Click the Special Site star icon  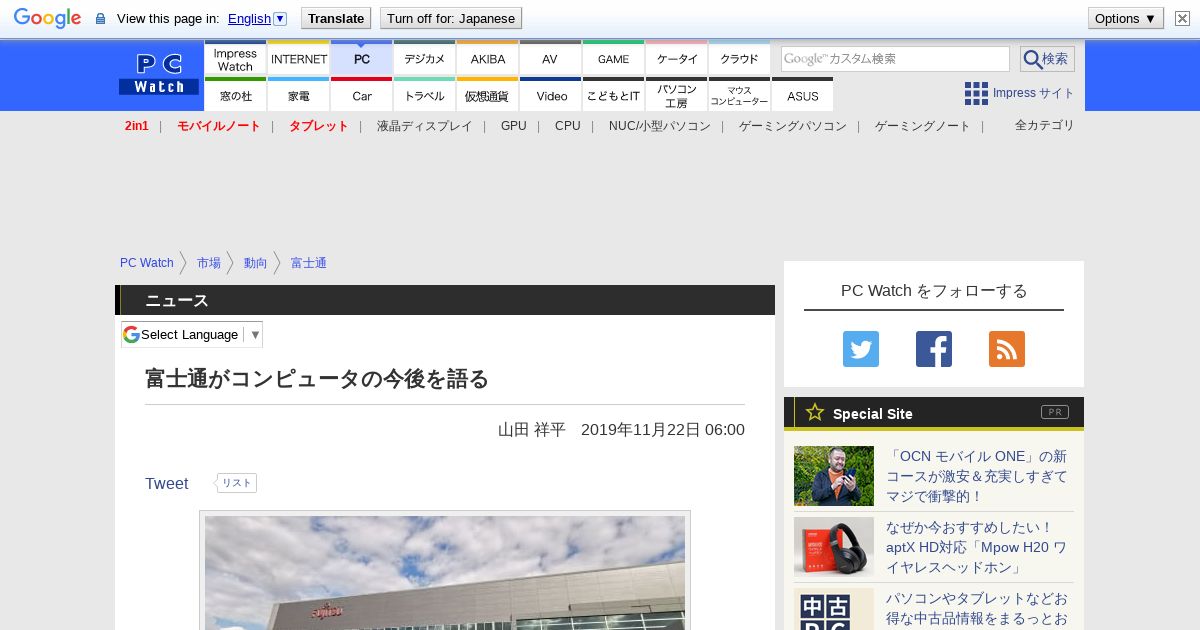point(815,412)
